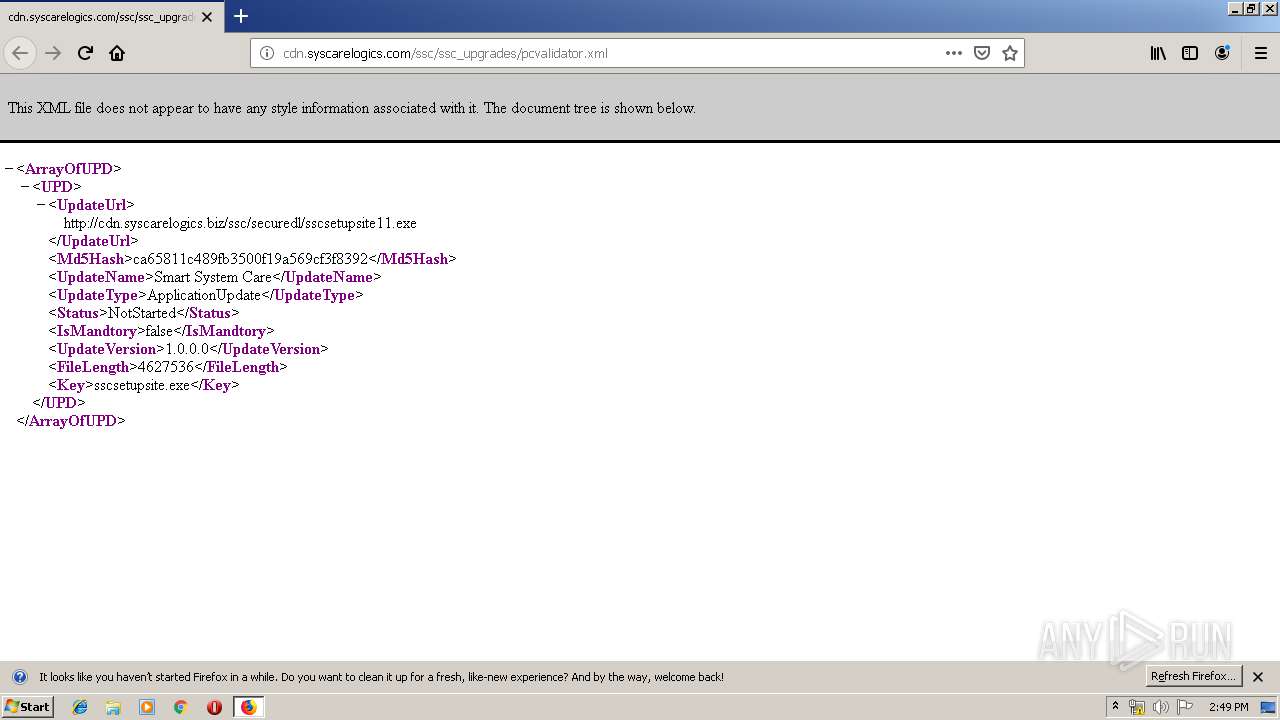Open the Library menu
The width and height of the screenshot is (1280, 720).
[1158, 53]
